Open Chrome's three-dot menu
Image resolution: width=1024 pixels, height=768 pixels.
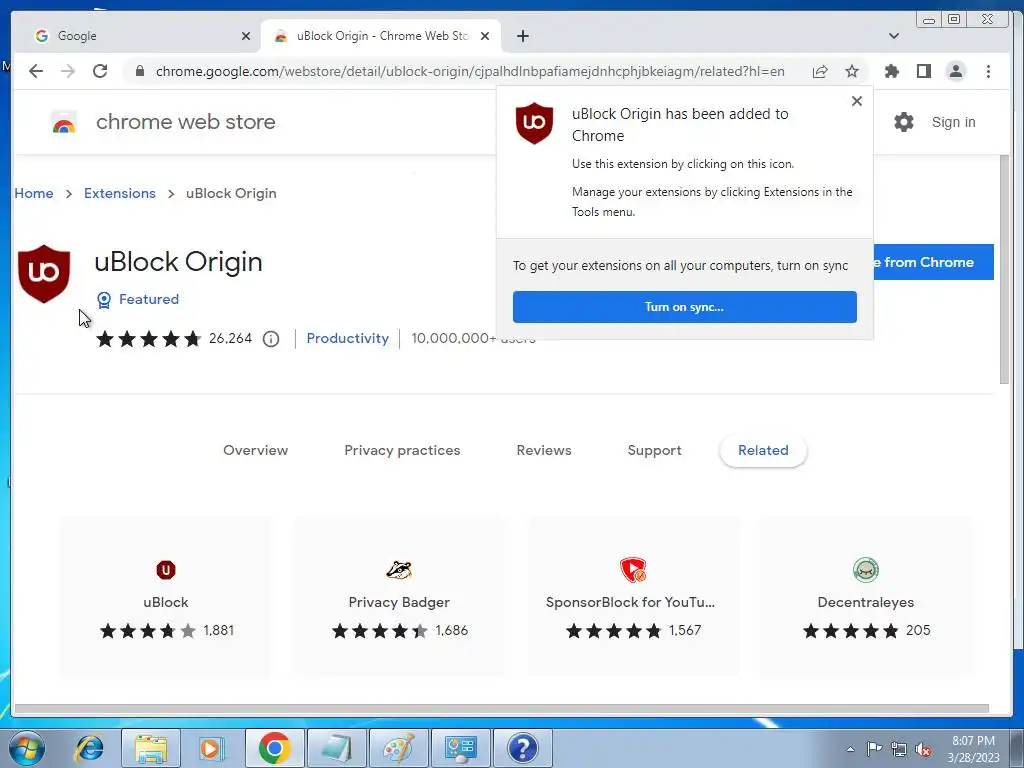[x=988, y=71]
